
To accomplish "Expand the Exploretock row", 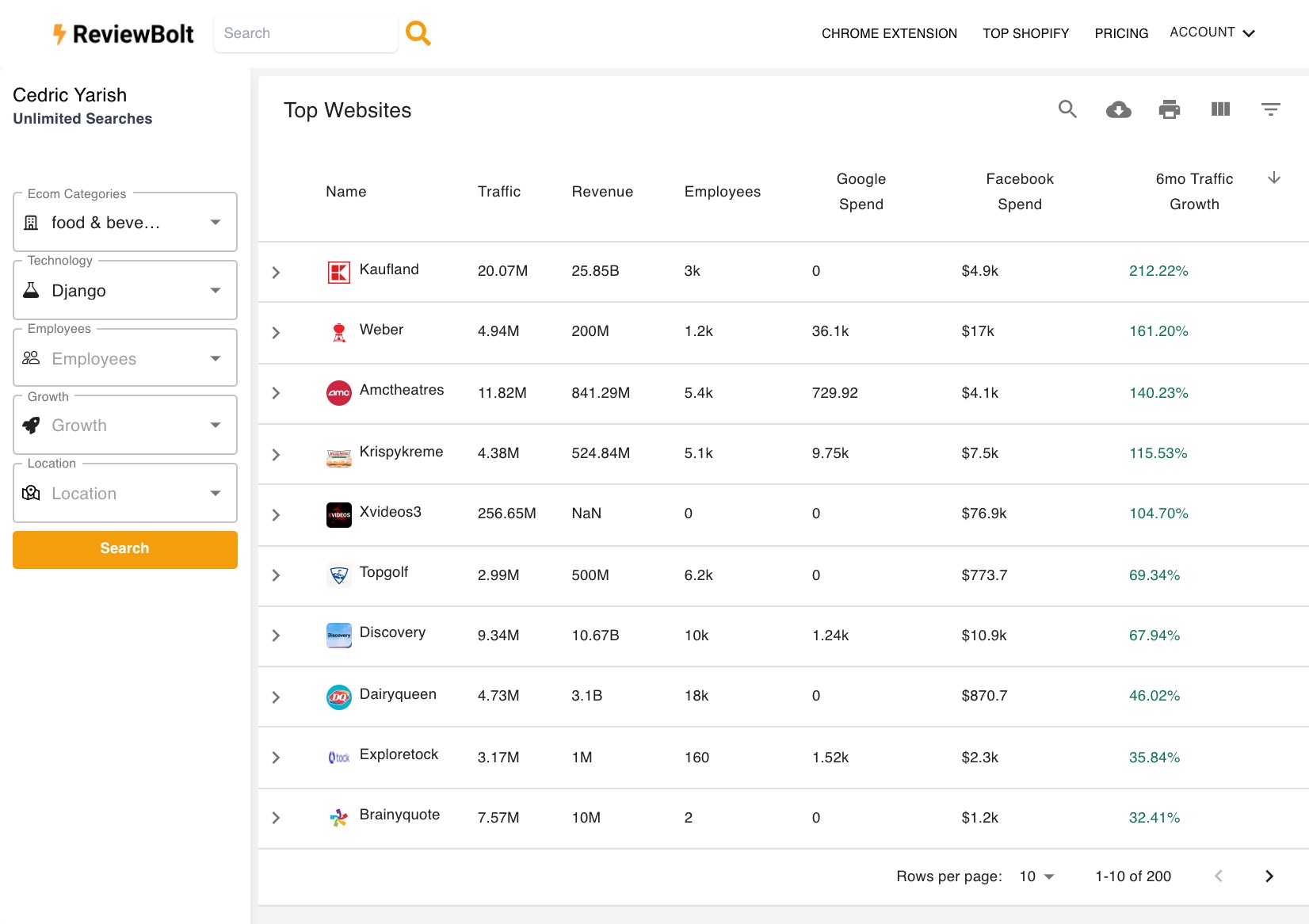I will [x=276, y=758].
